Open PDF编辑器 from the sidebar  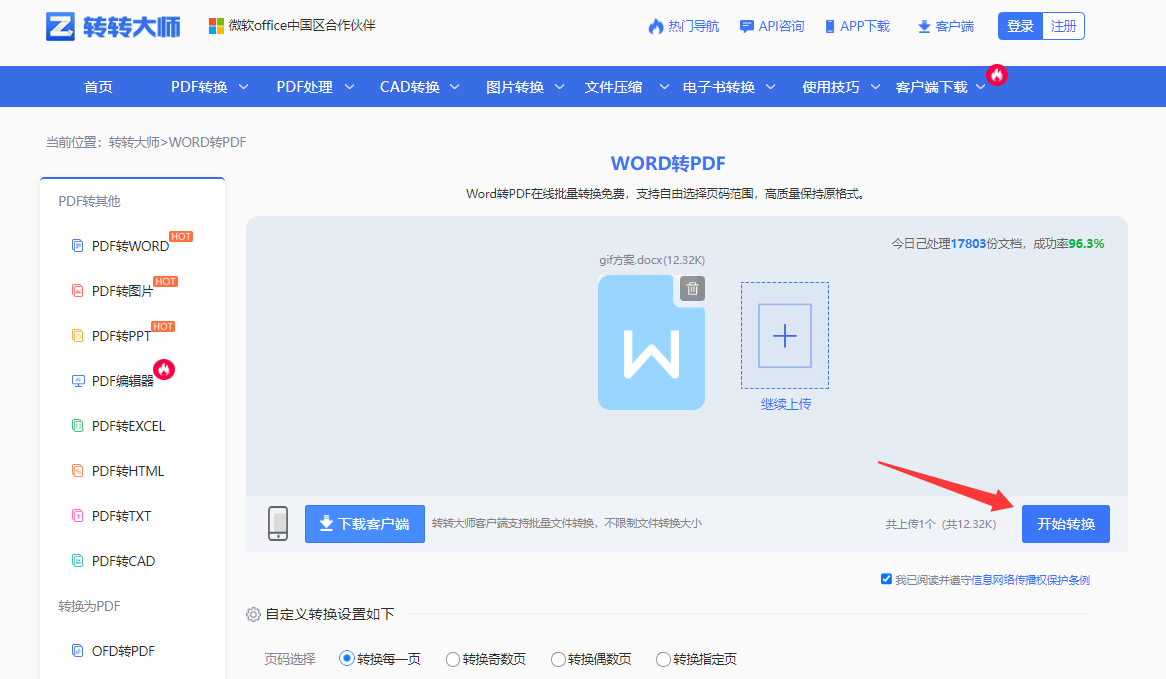coord(123,381)
